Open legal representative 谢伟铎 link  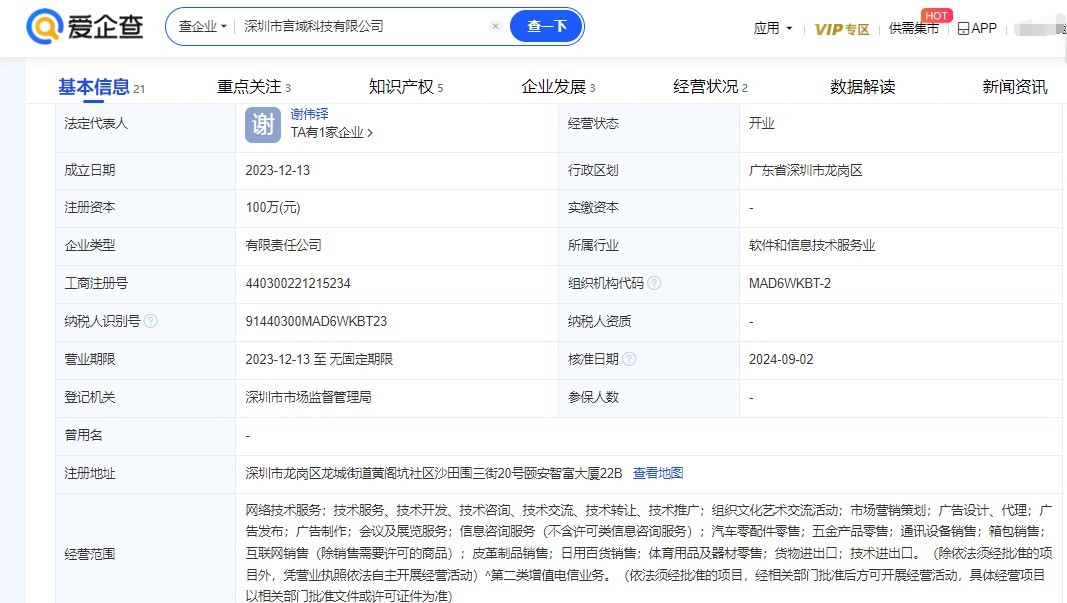coord(310,114)
